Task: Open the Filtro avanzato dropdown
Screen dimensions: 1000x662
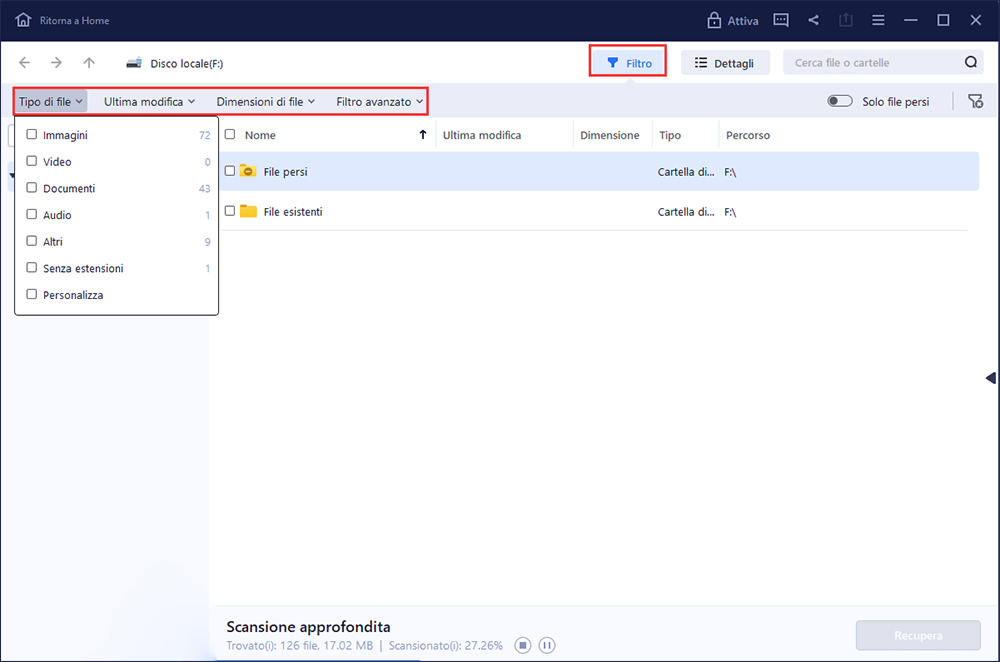Action: pyautogui.click(x=379, y=101)
